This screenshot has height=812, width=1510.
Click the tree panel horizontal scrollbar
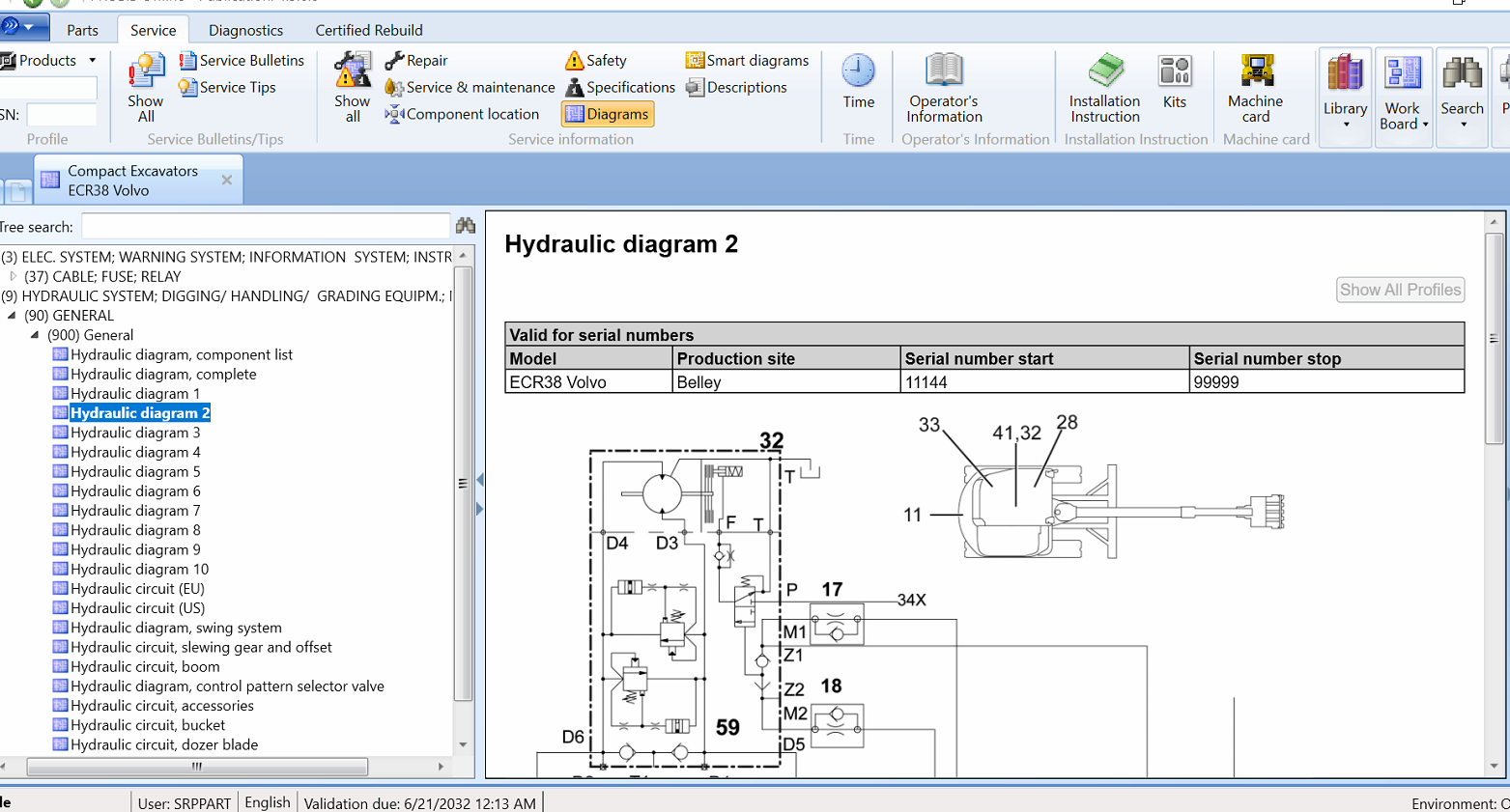click(x=197, y=767)
